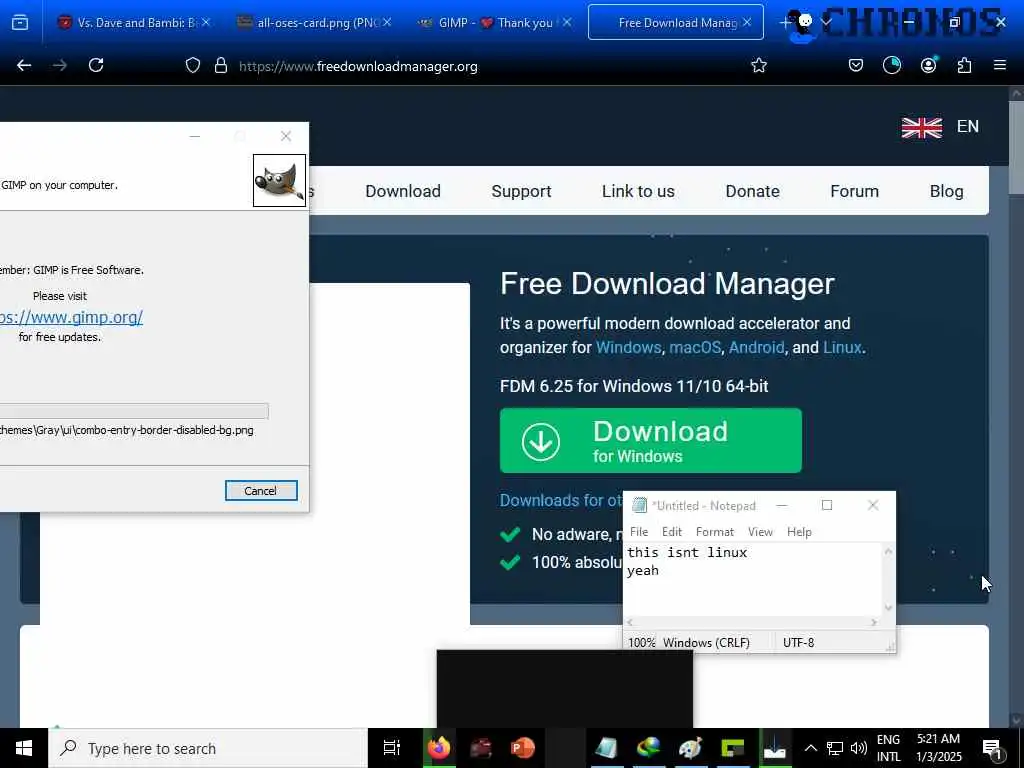1024x768 pixels.
Task: Open the tracking protection shield icon
Action: click(193, 65)
